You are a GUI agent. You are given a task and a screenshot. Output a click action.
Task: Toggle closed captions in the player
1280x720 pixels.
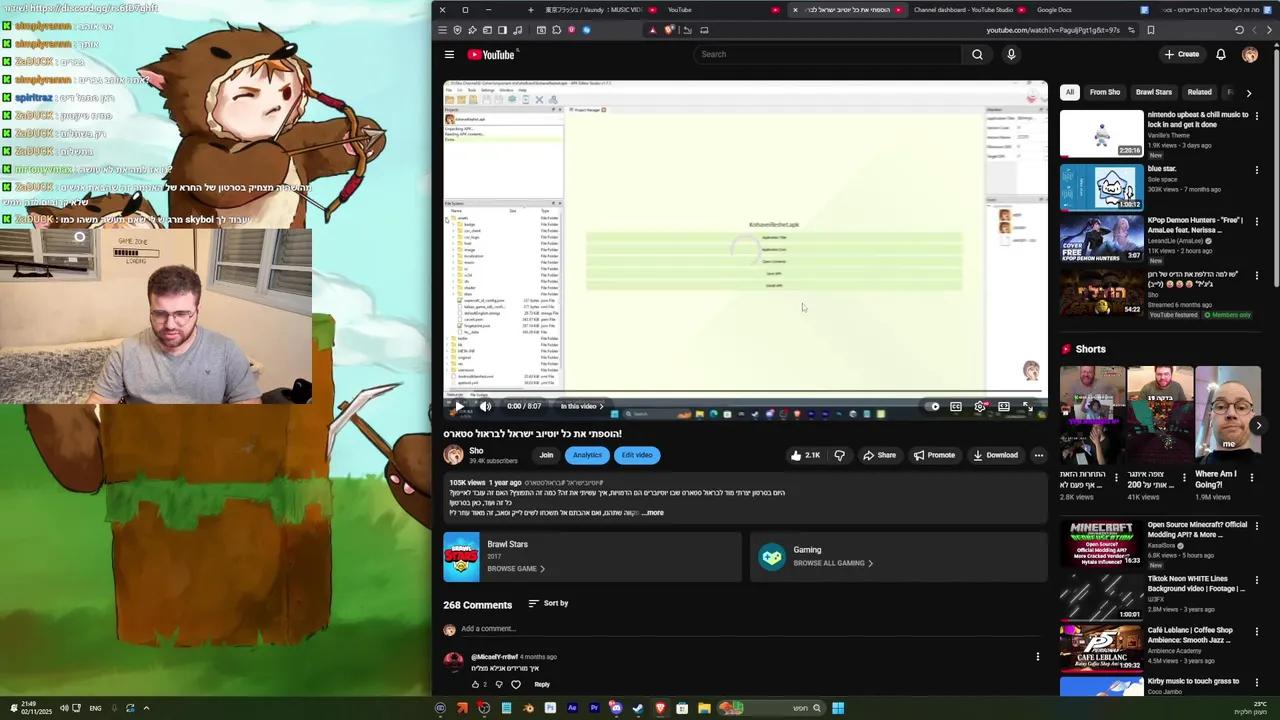(x=956, y=406)
